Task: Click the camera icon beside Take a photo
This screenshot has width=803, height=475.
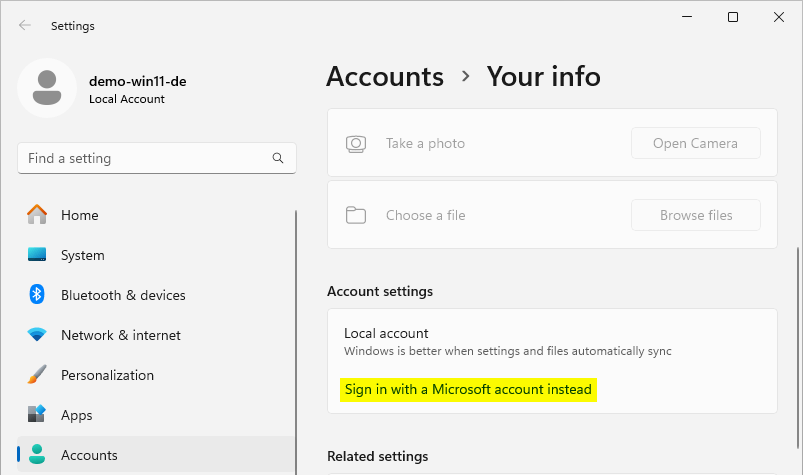Action: click(356, 144)
